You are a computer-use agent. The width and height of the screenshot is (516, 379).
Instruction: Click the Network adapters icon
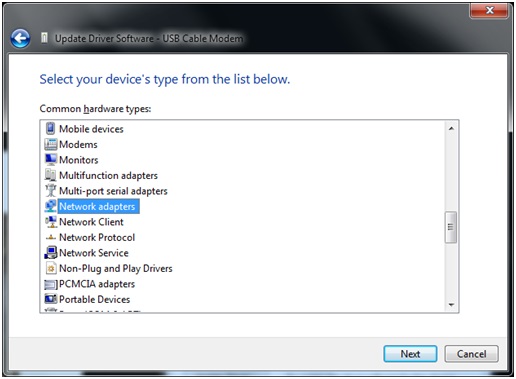[51, 206]
